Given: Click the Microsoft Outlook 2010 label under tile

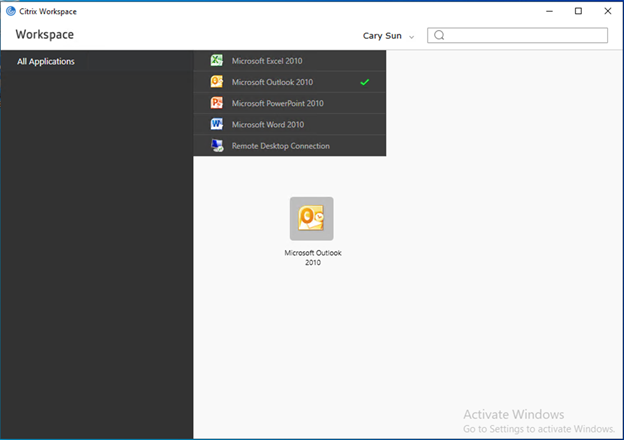Looking at the screenshot, I should (x=313, y=257).
